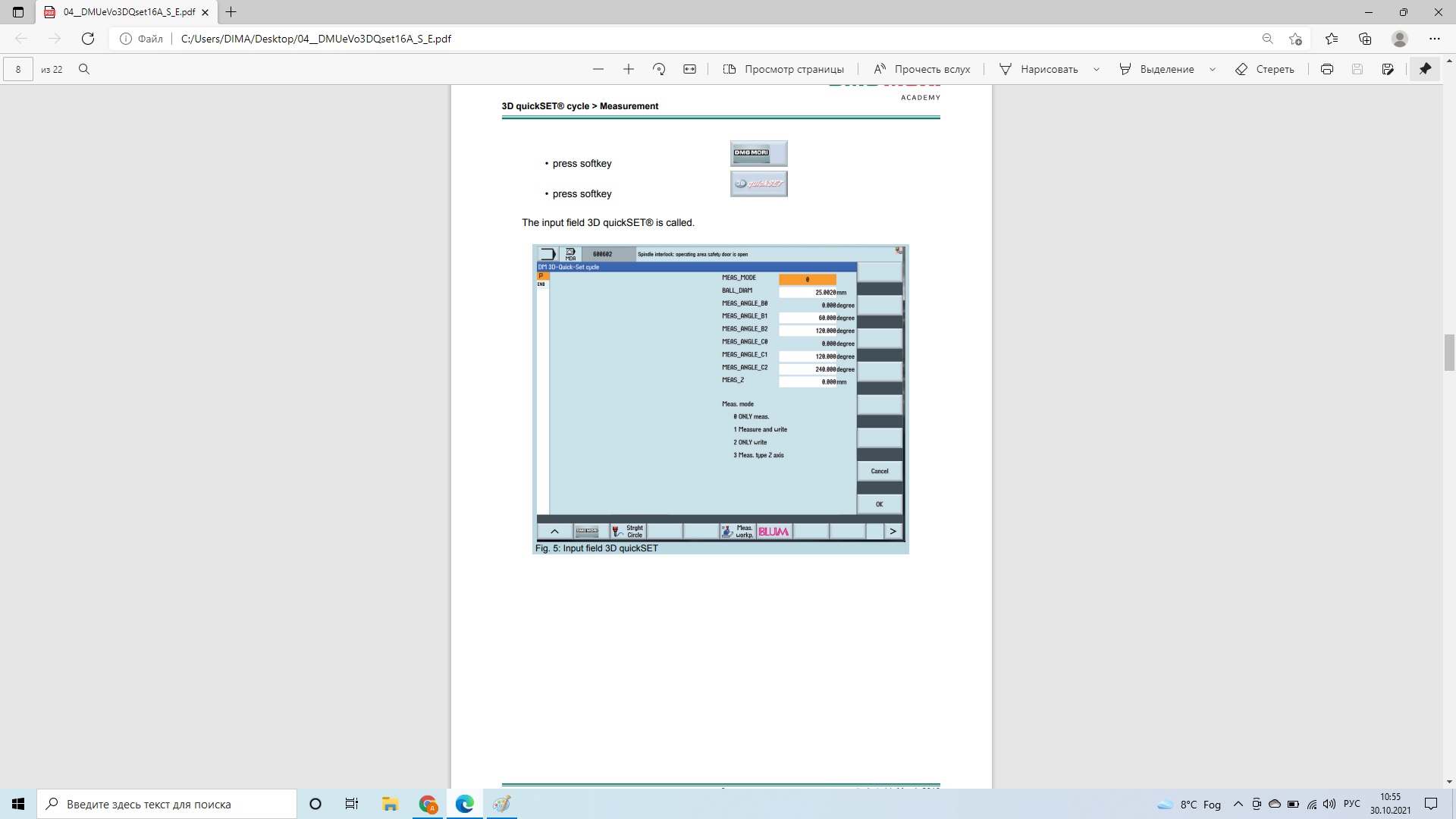Click the Save As icon
Screen dimensions: 1456x819
click(1388, 69)
